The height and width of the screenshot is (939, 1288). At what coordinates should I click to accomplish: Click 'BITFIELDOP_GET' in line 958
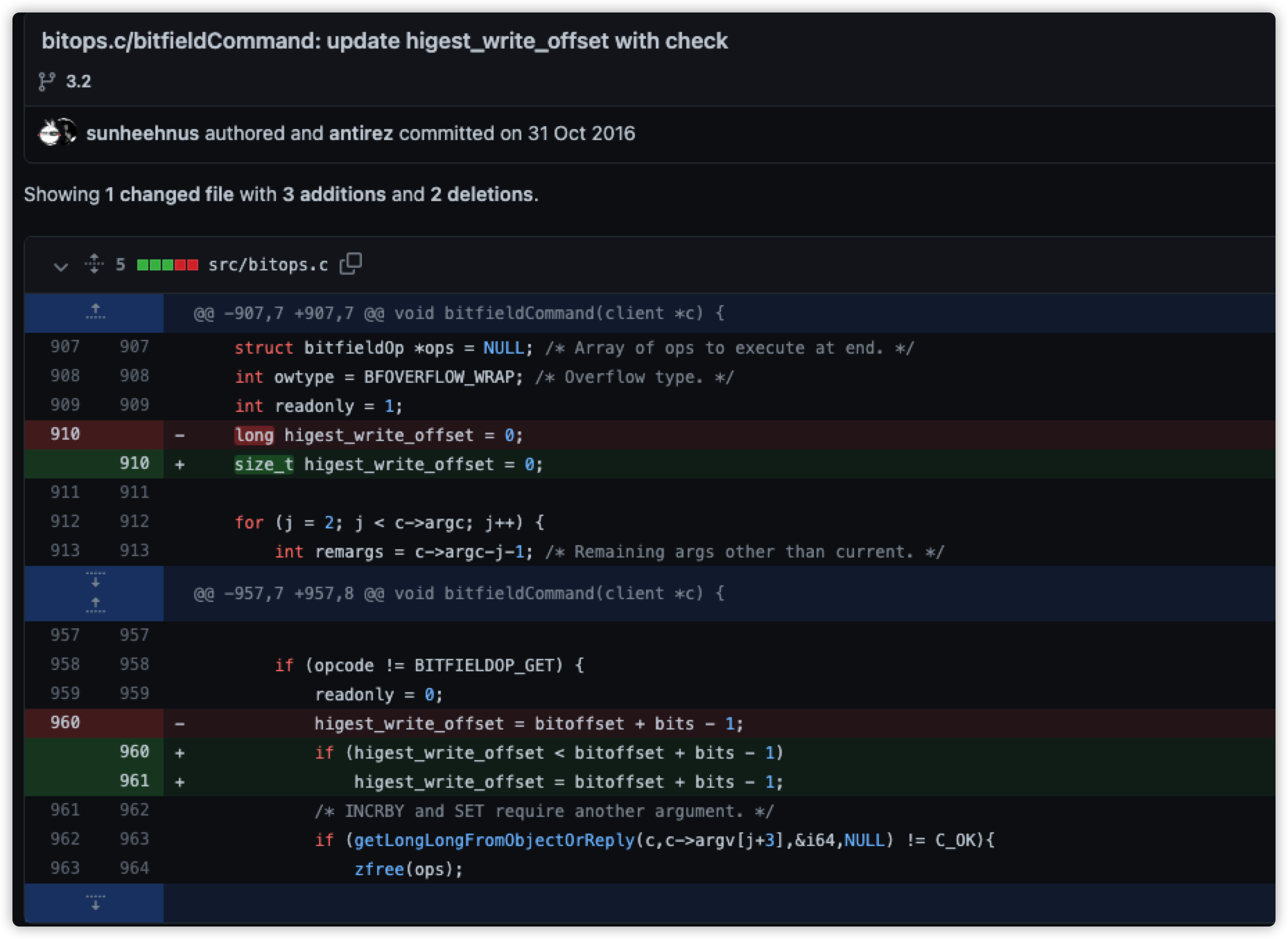pyautogui.click(x=485, y=665)
